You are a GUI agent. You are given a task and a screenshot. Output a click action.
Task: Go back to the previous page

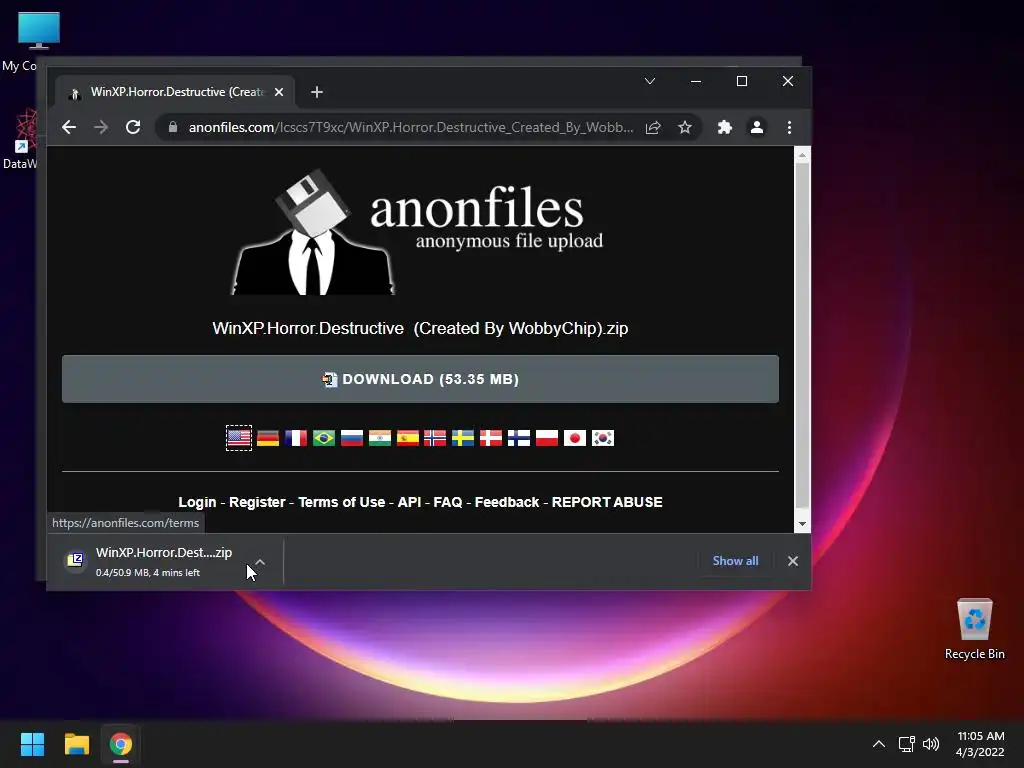pos(69,127)
